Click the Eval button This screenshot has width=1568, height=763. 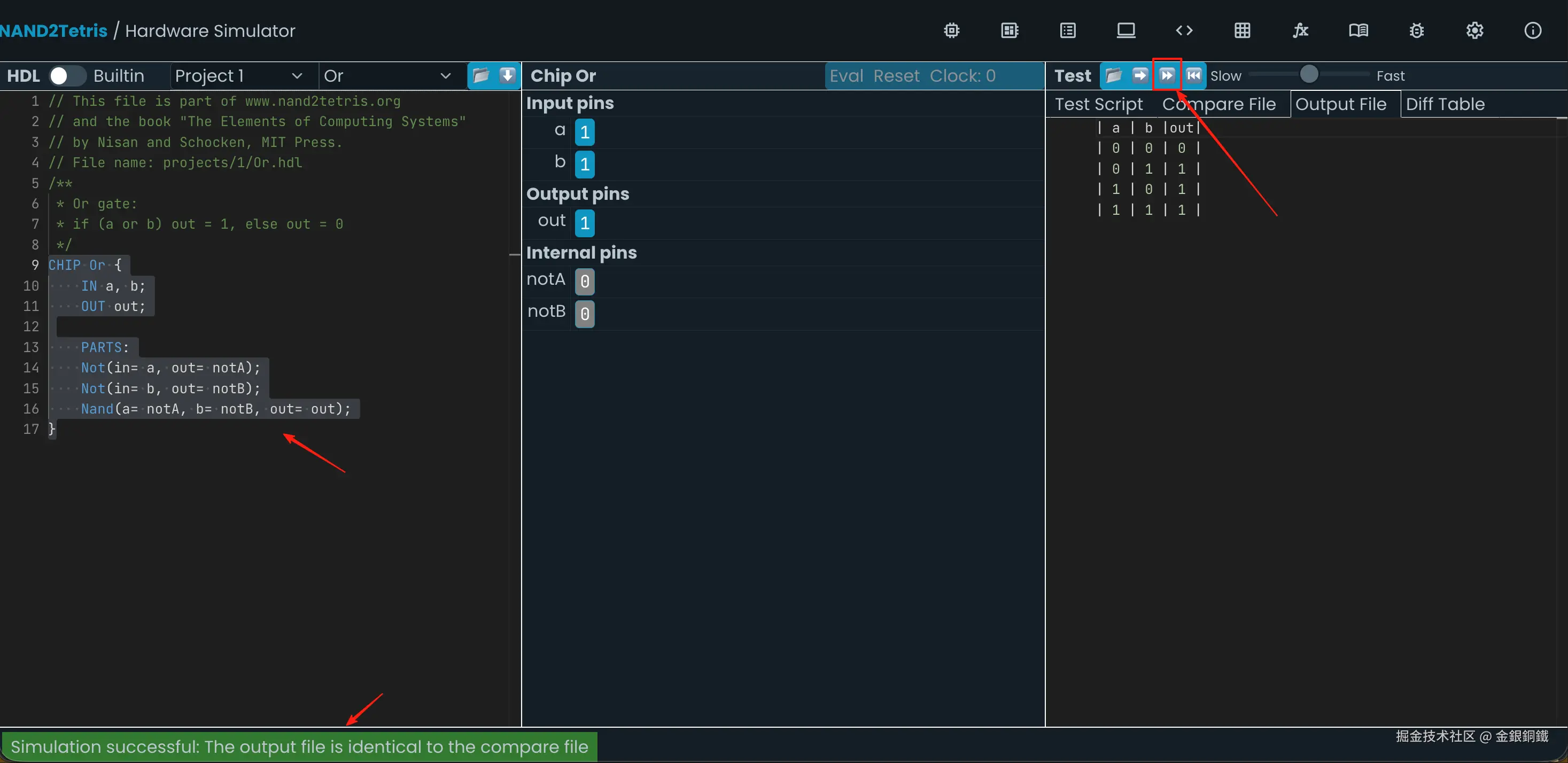[846, 75]
